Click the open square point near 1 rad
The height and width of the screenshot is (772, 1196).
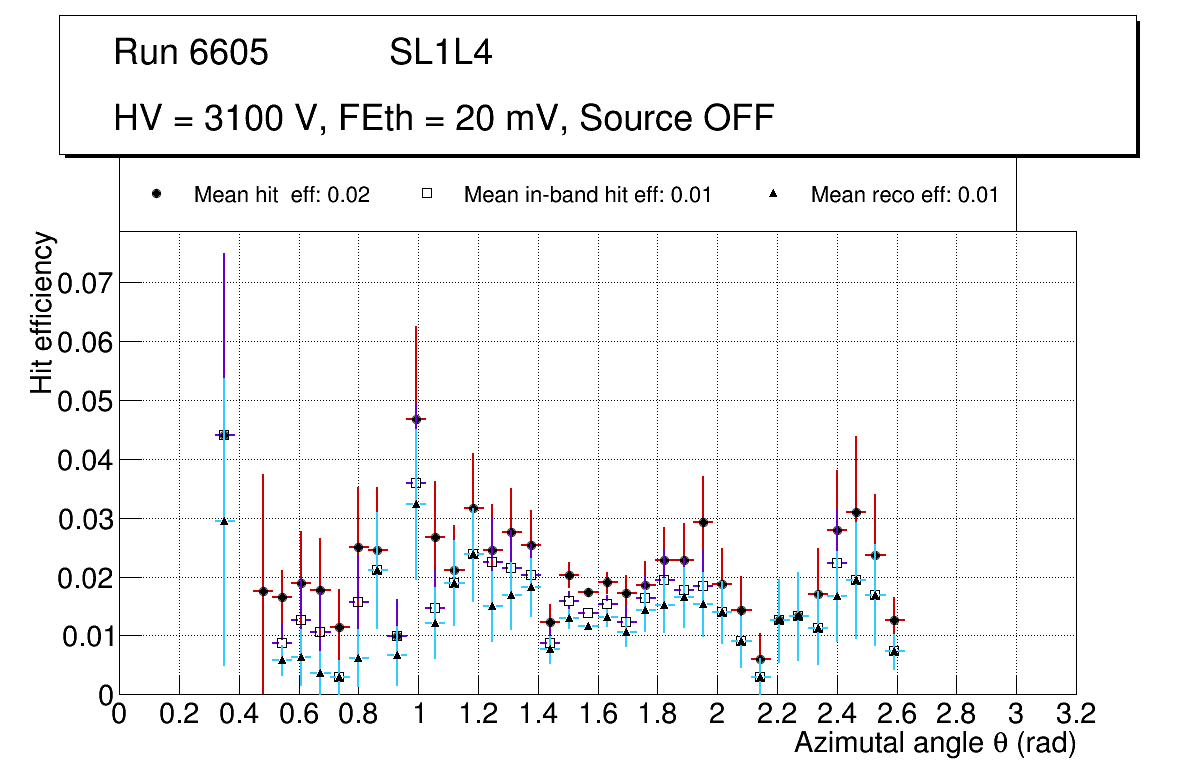click(x=416, y=483)
